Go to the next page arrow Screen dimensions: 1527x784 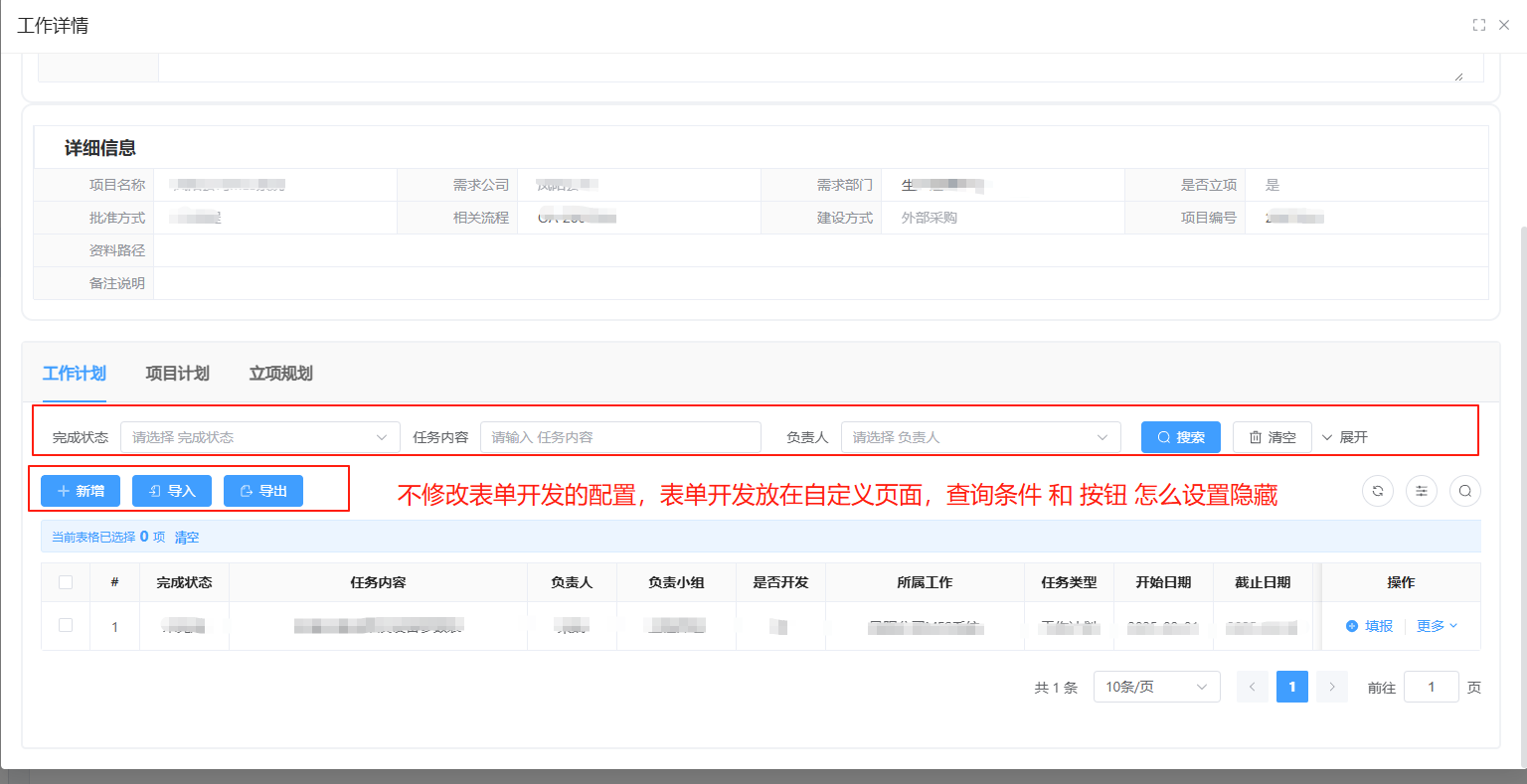tap(1331, 687)
